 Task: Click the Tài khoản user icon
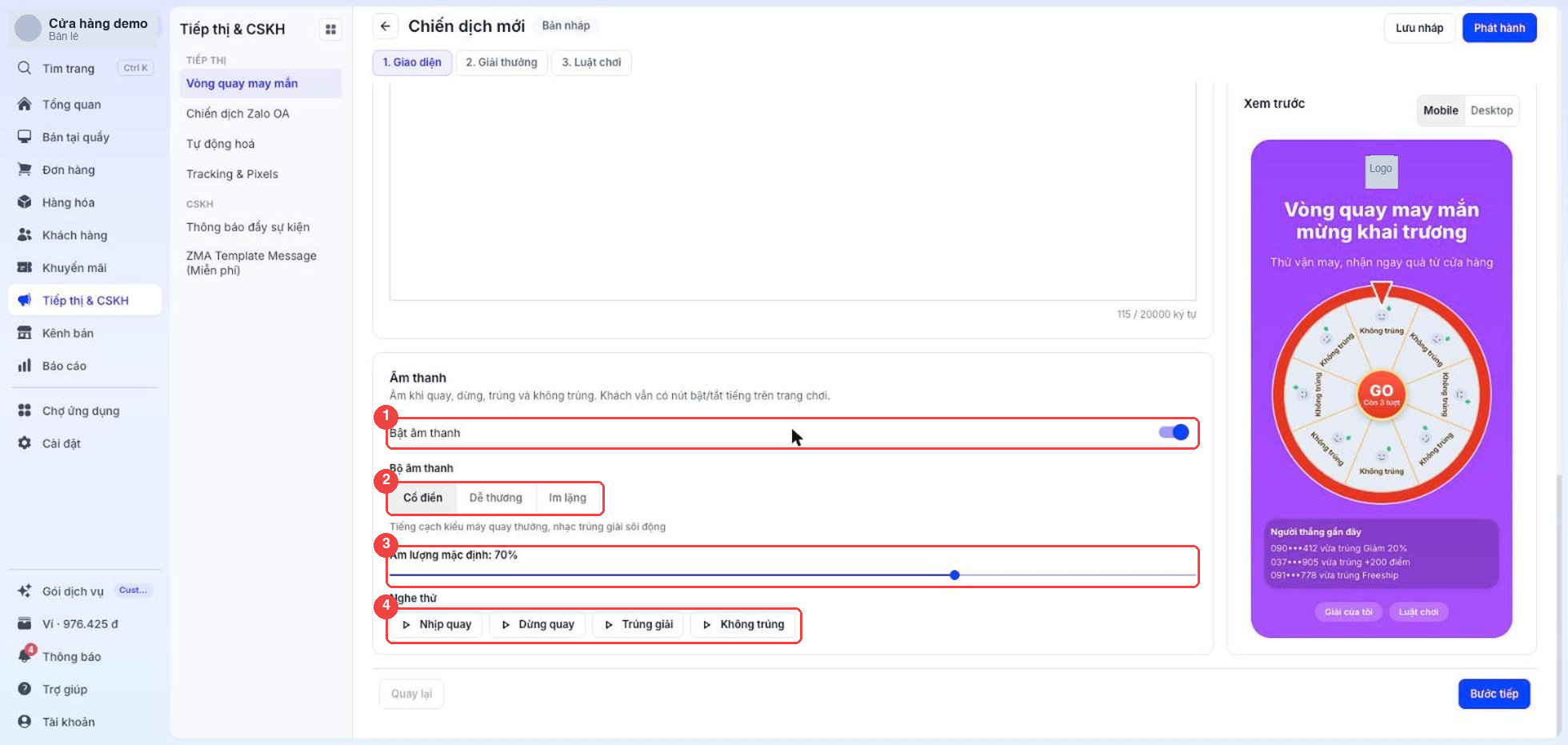(25, 722)
